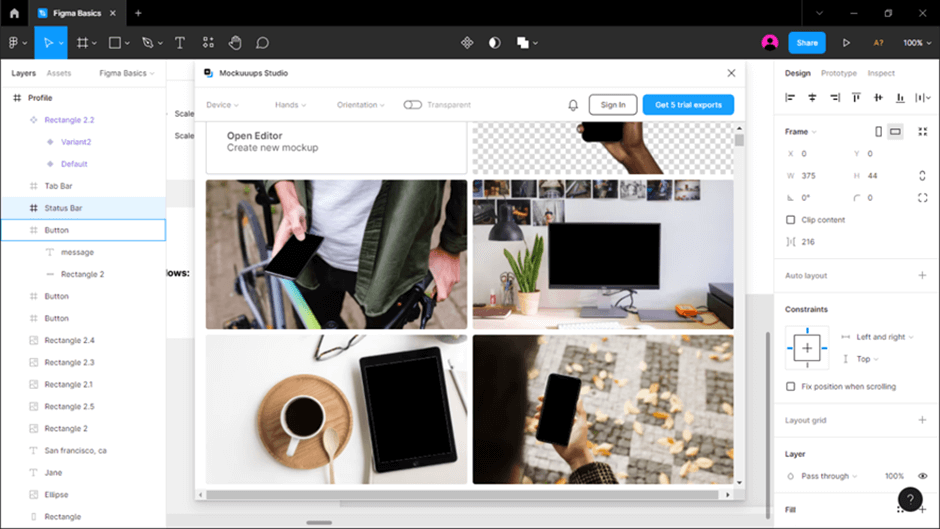
Task: Click the Present play icon
Action: pyautogui.click(x=846, y=43)
